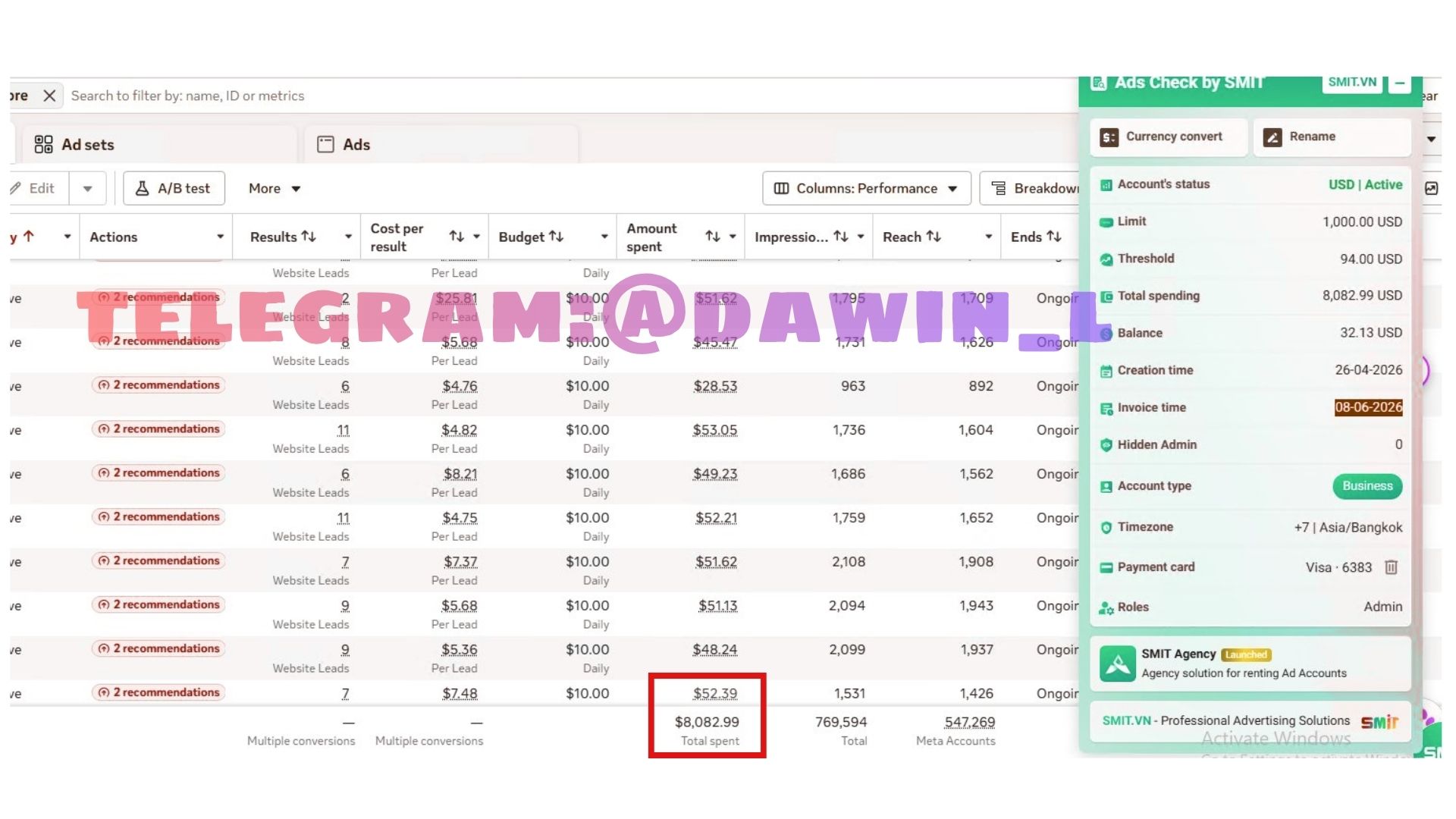Open the SMIT.VN badge link

click(1352, 83)
